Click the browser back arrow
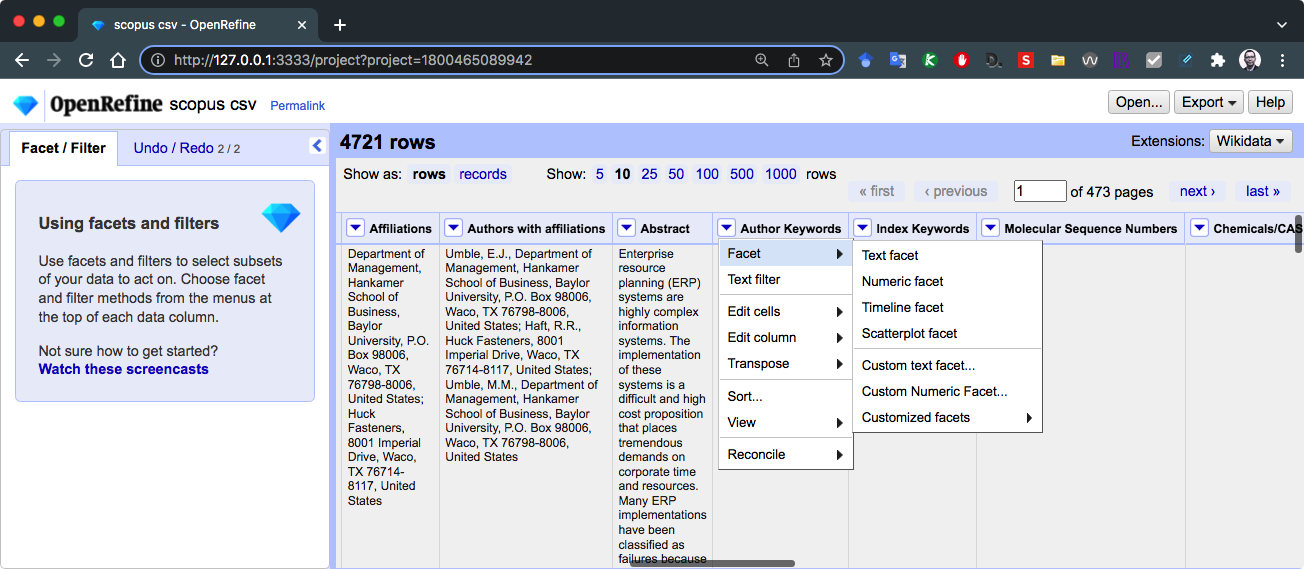 pos(22,60)
